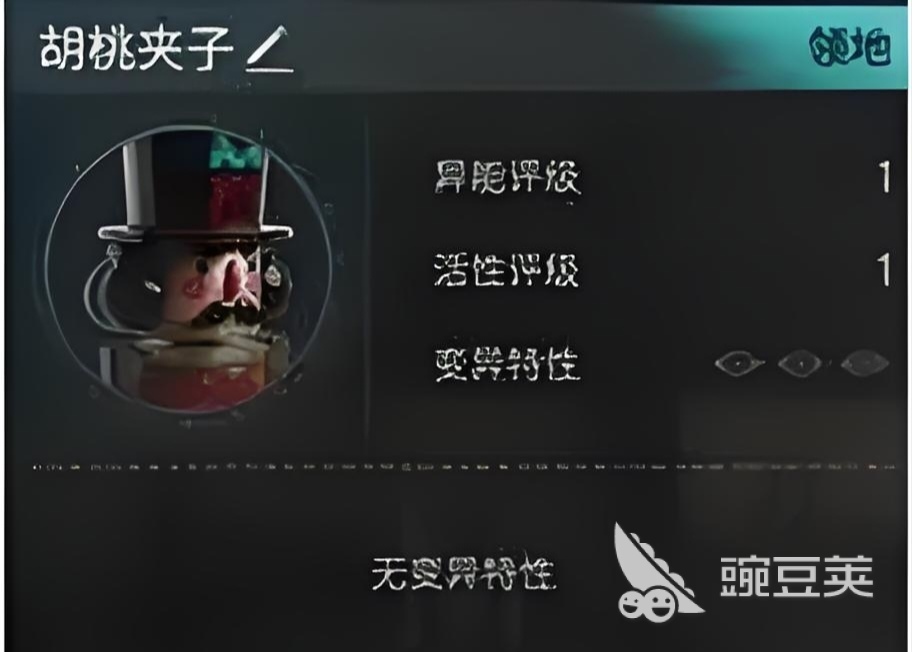
Task: Click the dotted divider line
Action: (464, 466)
